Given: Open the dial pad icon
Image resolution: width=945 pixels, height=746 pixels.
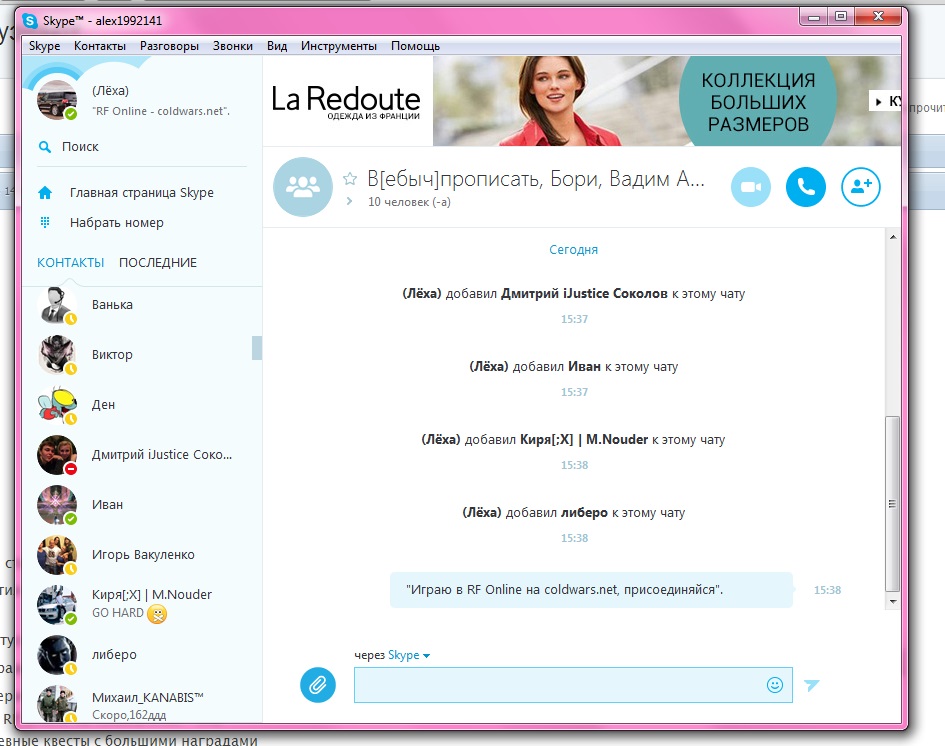Looking at the screenshot, I should coord(45,222).
